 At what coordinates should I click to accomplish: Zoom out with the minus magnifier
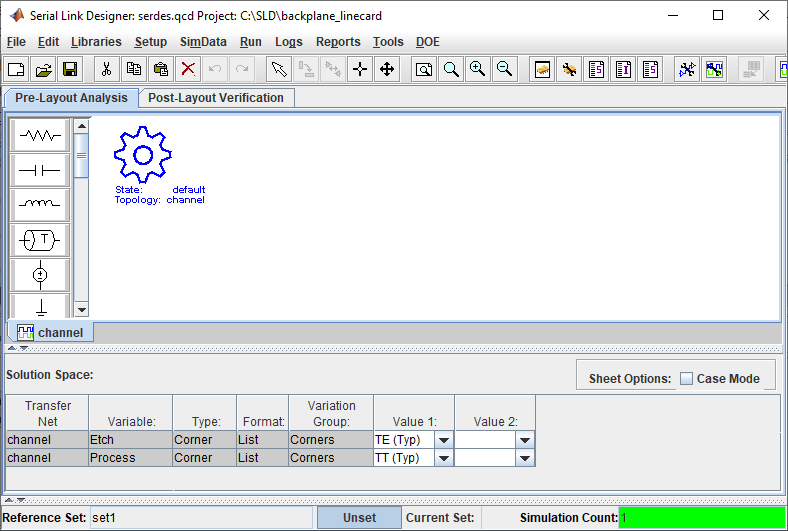[505, 69]
